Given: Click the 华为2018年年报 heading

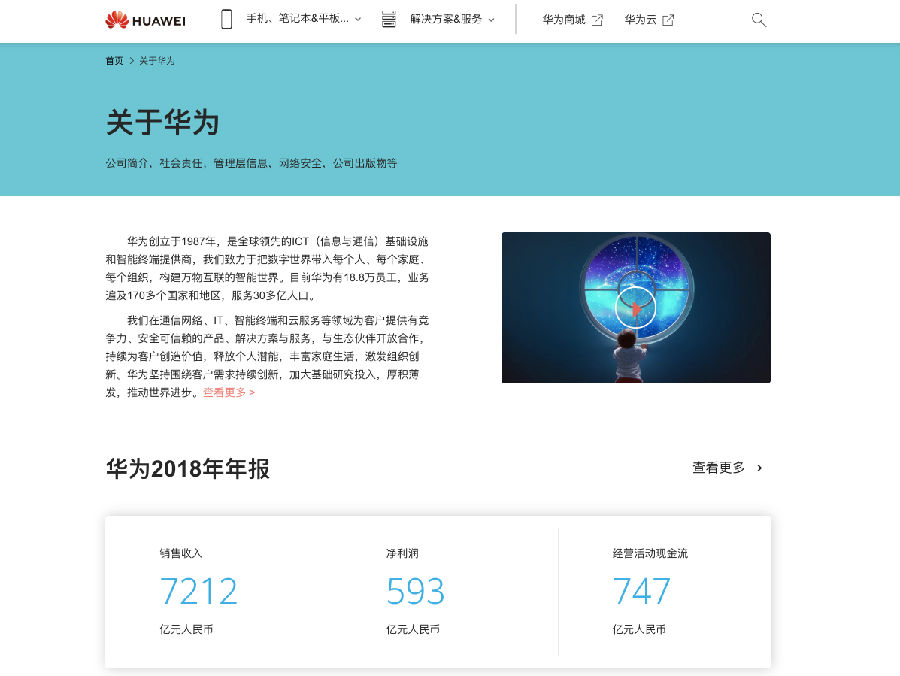Looking at the screenshot, I should coord(188,468).
